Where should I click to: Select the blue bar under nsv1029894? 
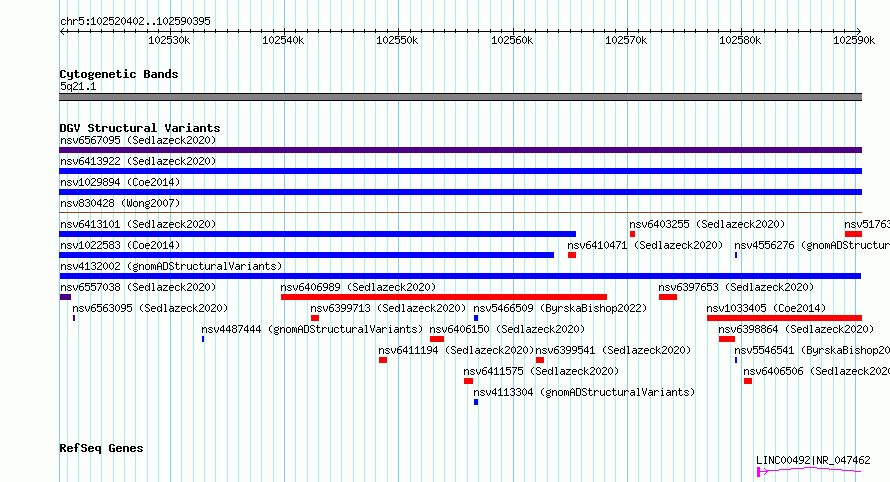(460, 192)
